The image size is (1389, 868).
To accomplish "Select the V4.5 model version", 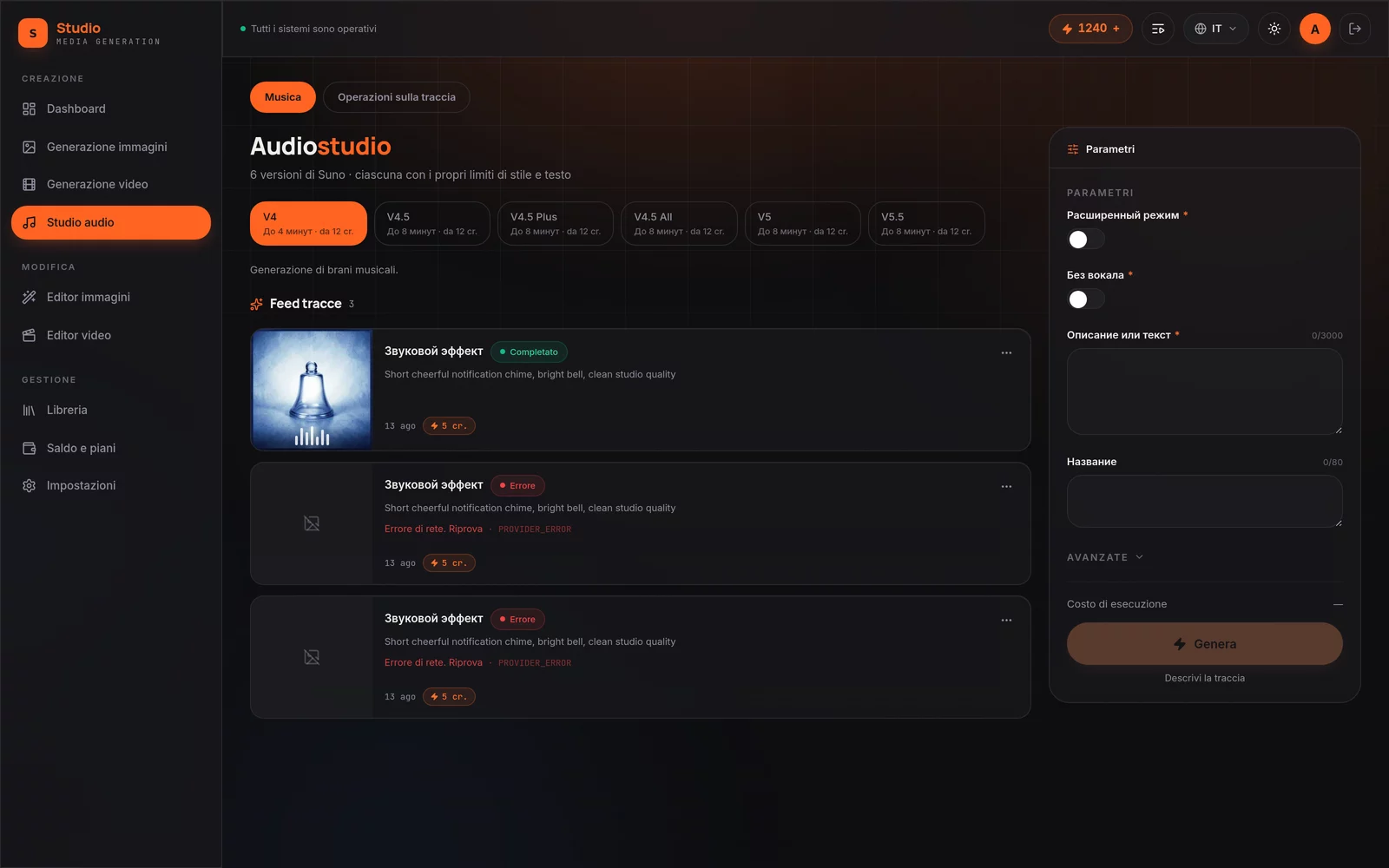I will (432, 223).
